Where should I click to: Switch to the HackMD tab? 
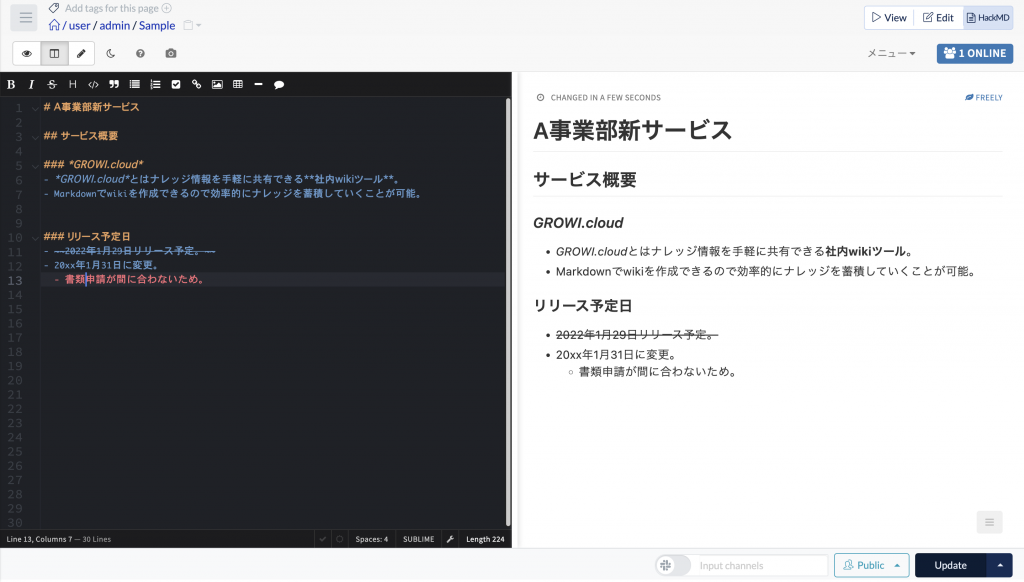coord(988,17)
